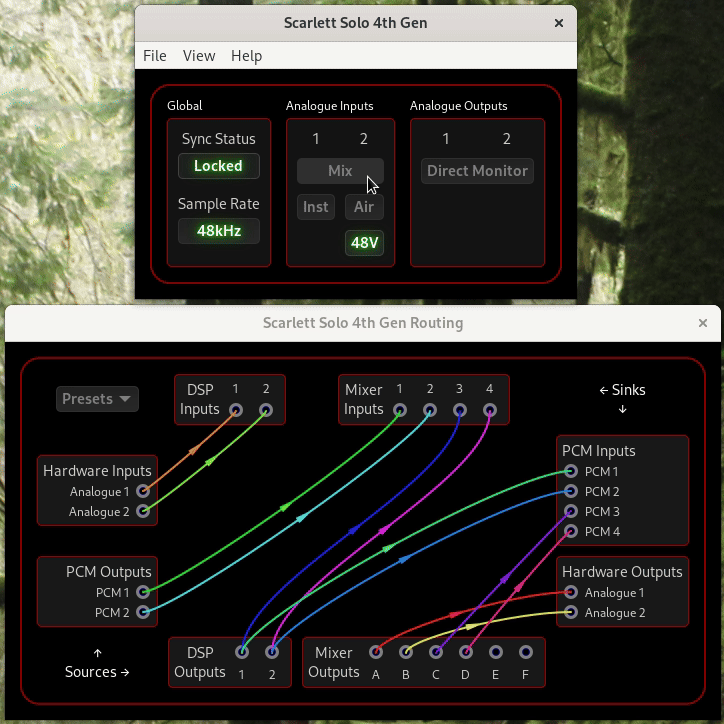
Task: Select the Hardware Outputs Analogue 2 port
Action: coord(571,612)
